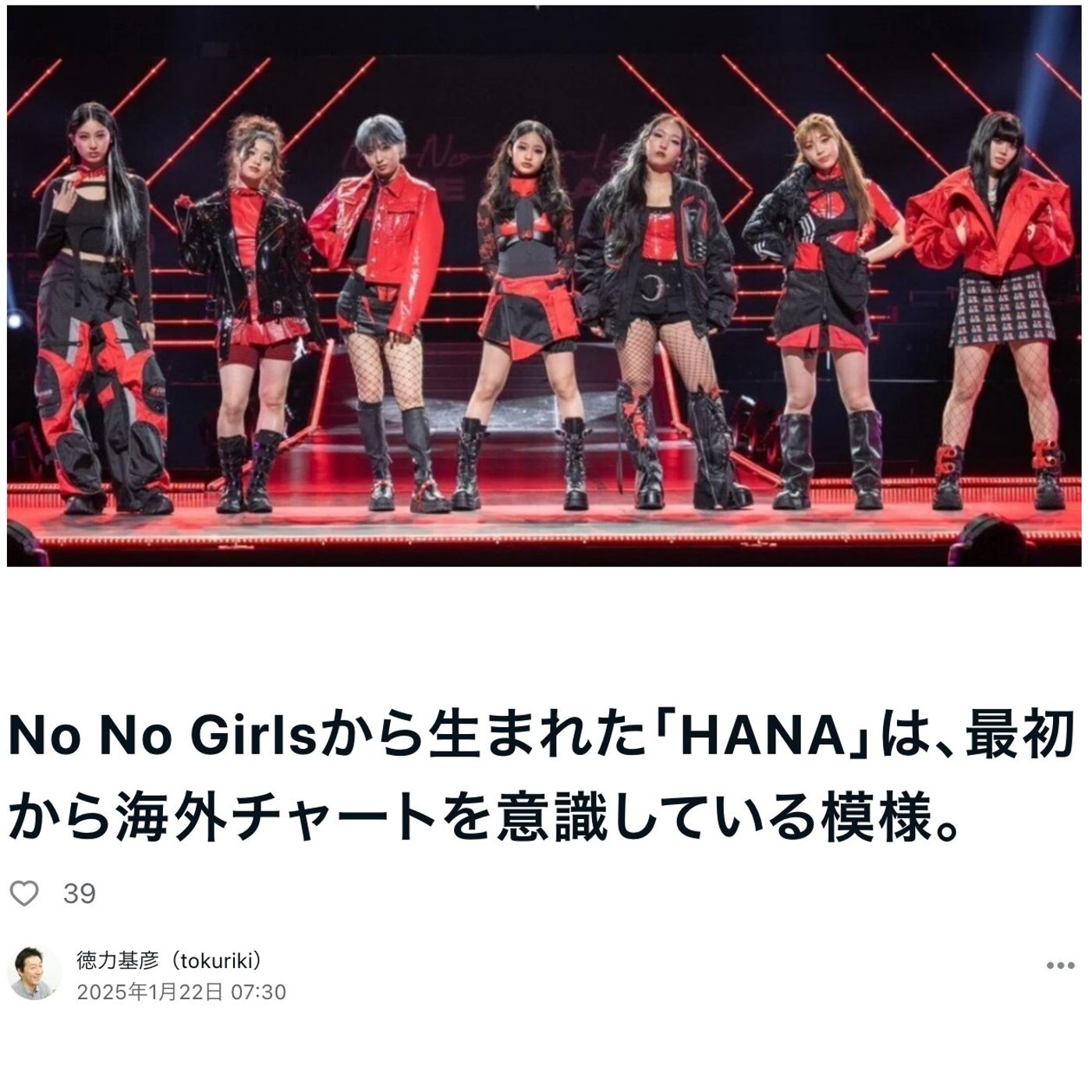
Task: Open the three-dot more options menu
Action: coord(1060,966)
